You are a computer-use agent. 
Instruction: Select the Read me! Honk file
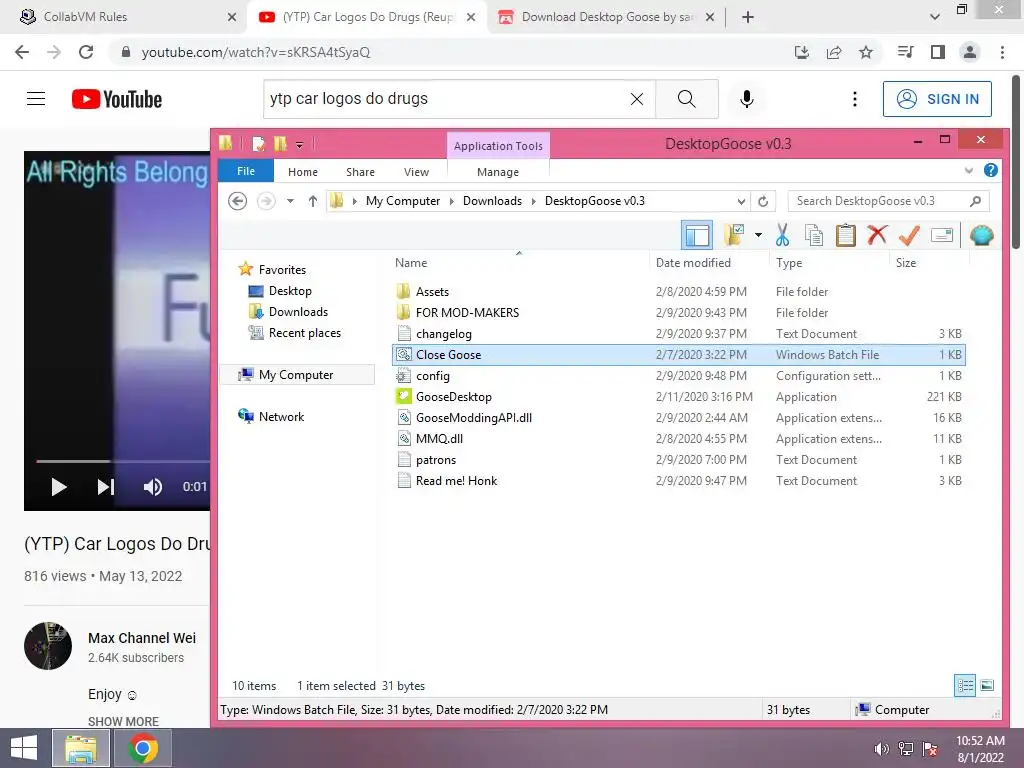pyautogui.click(x=456, y=481)
